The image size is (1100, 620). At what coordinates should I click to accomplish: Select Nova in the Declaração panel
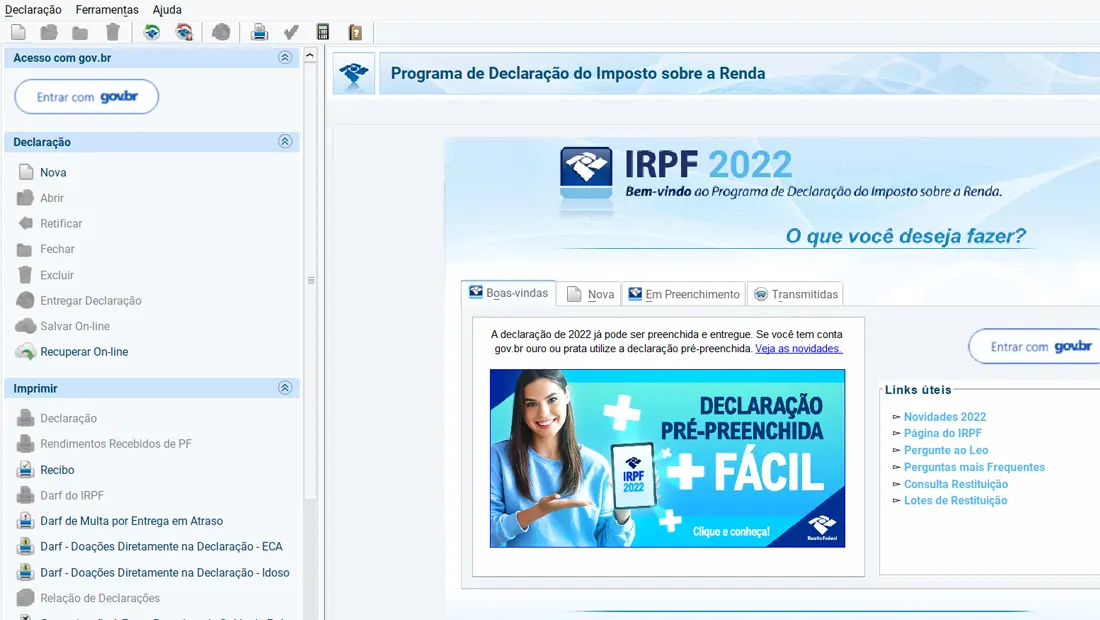pos(53,173)
